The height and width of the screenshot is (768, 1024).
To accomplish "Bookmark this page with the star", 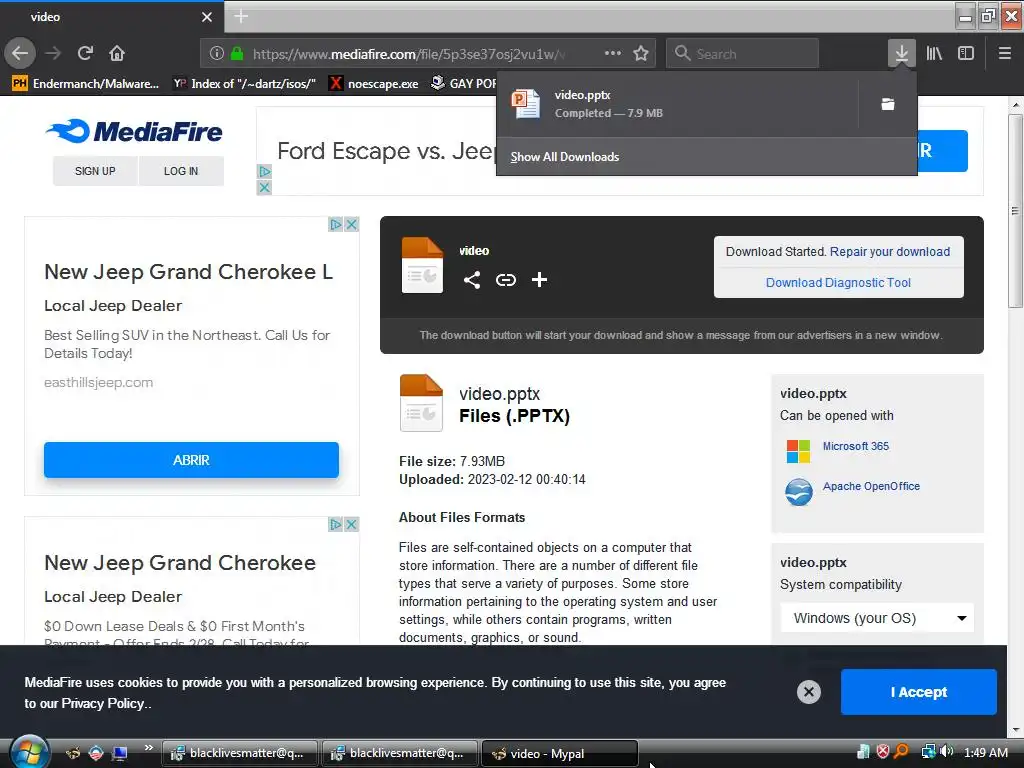I will point(641,54).
